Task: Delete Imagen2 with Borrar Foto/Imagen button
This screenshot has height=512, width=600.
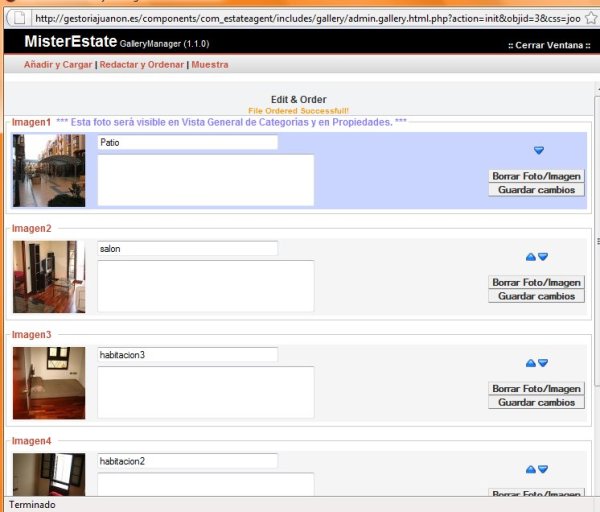Action: tap(536, 282)
